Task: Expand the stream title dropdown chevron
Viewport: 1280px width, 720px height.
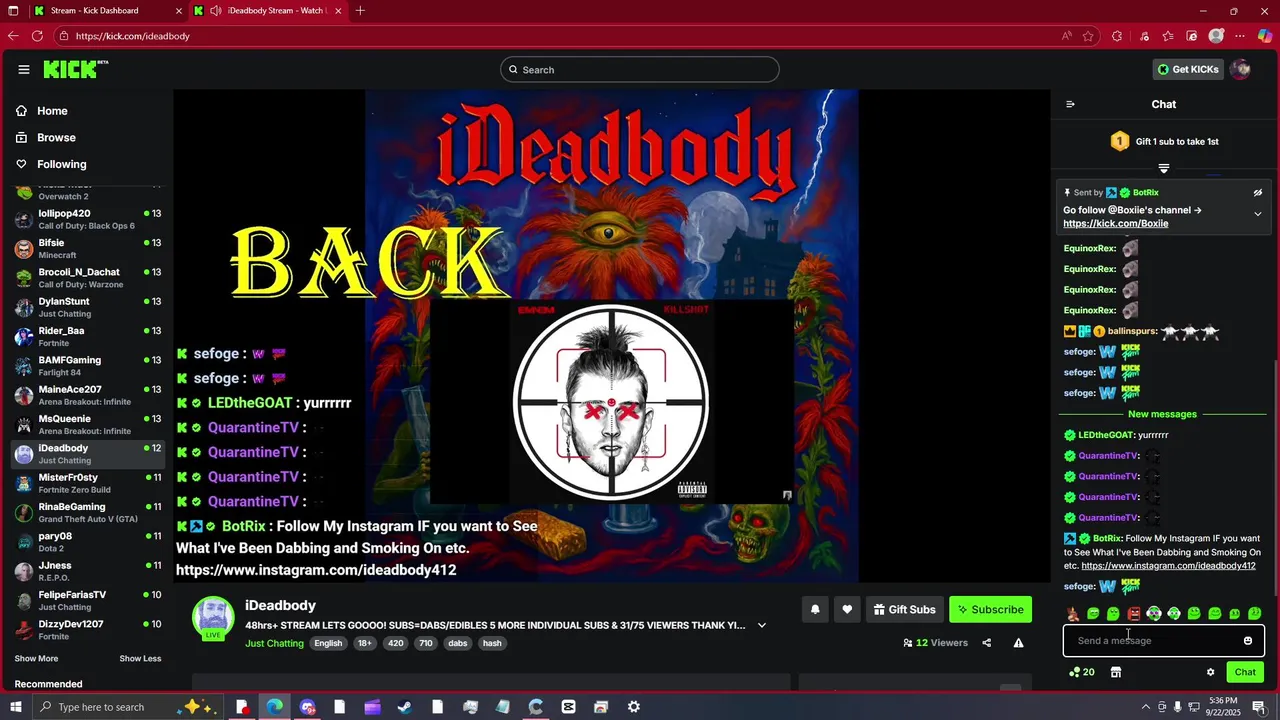Action: click(762, 625)
